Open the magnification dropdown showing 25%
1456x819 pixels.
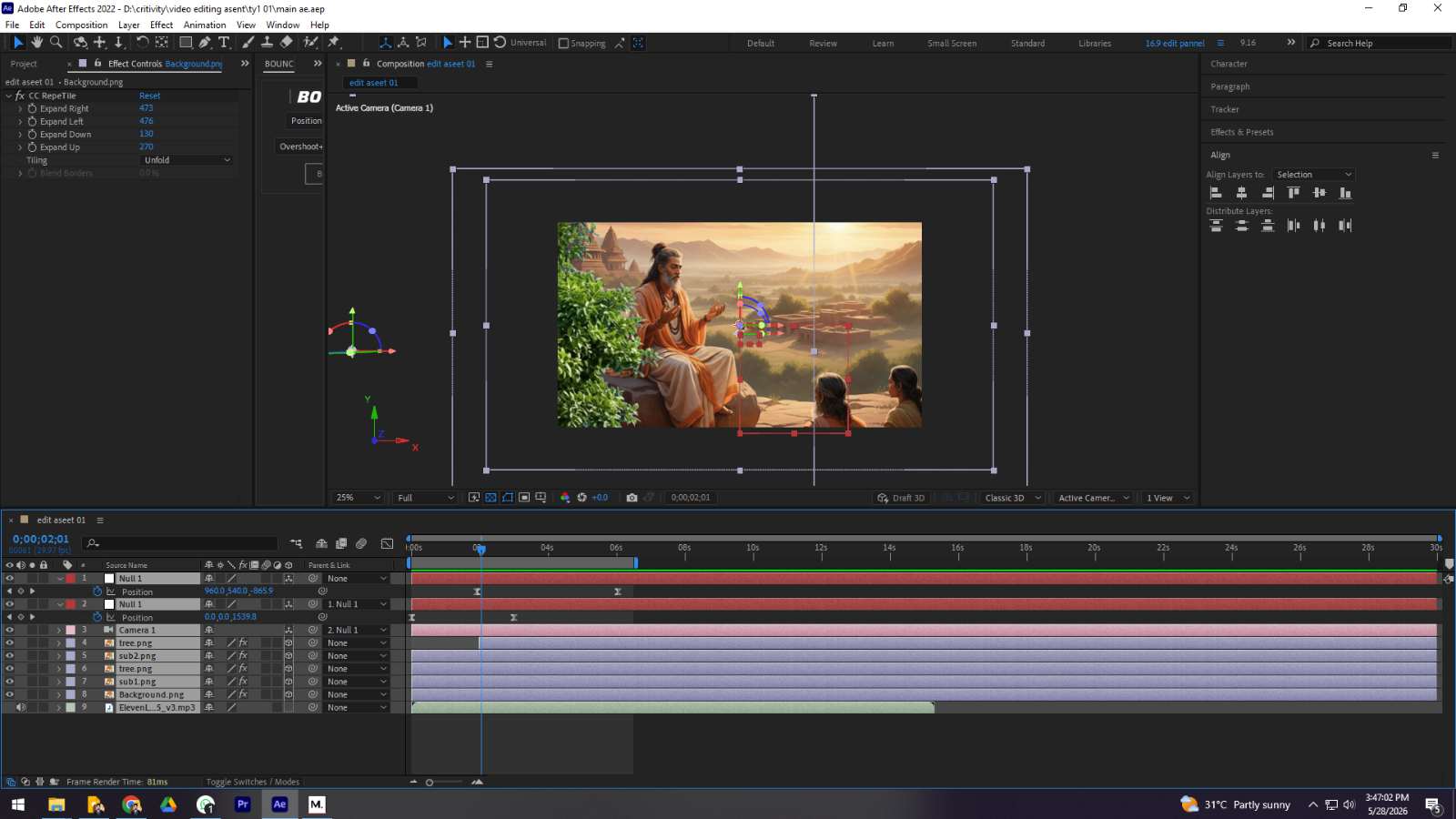359,498
